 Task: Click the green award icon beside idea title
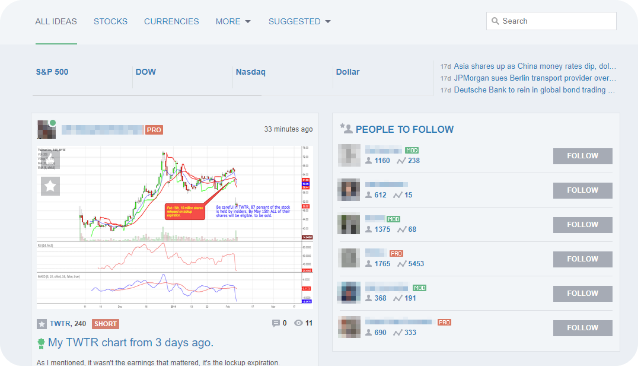click(41, 343)
